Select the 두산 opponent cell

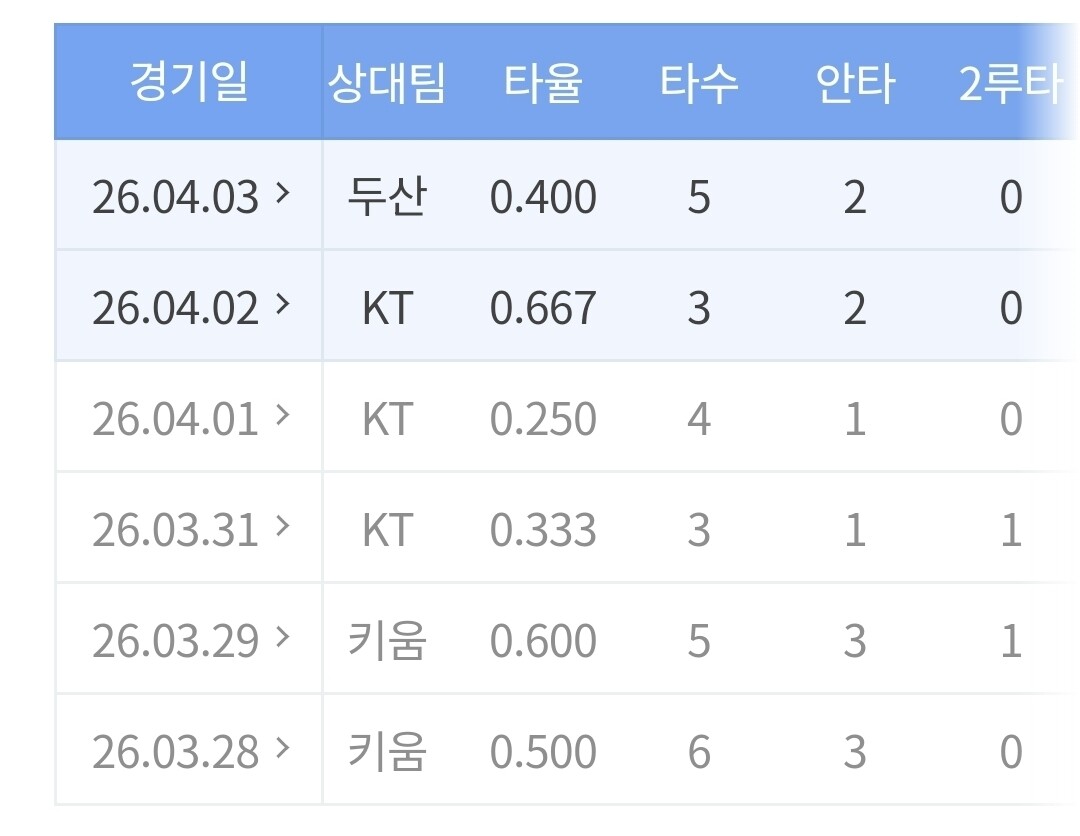click(x=386, y=197)
